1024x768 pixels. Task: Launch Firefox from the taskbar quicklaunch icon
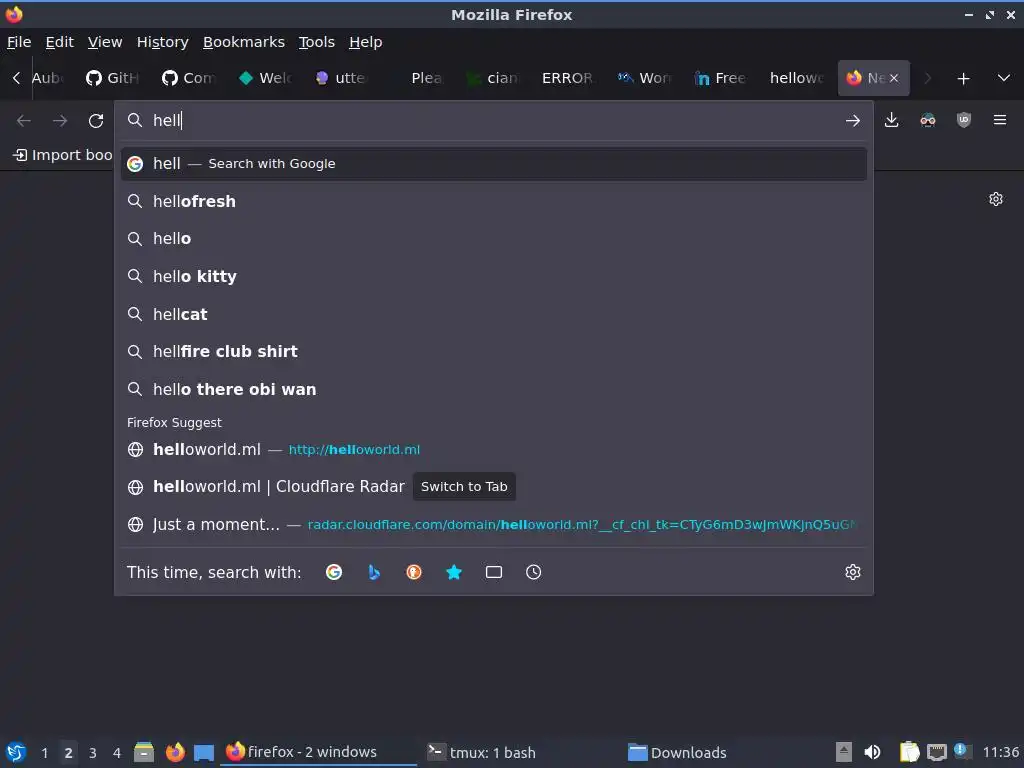click(x=174, y=752)
